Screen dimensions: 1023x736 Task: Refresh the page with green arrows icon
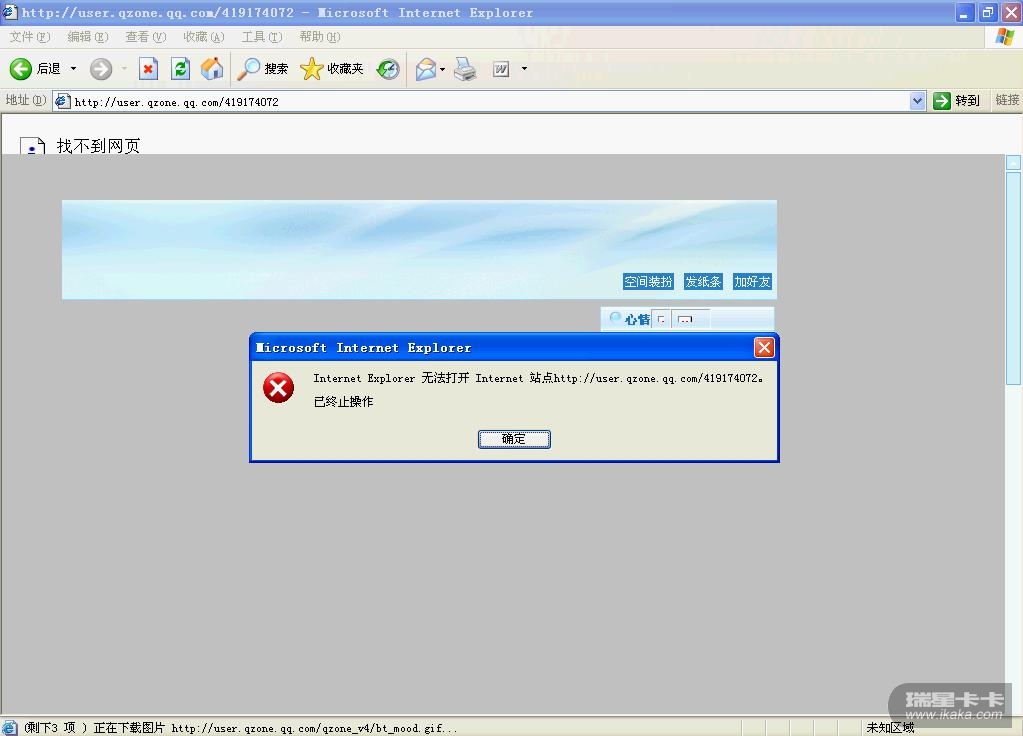pyautogui.click(x=180, y=69)
